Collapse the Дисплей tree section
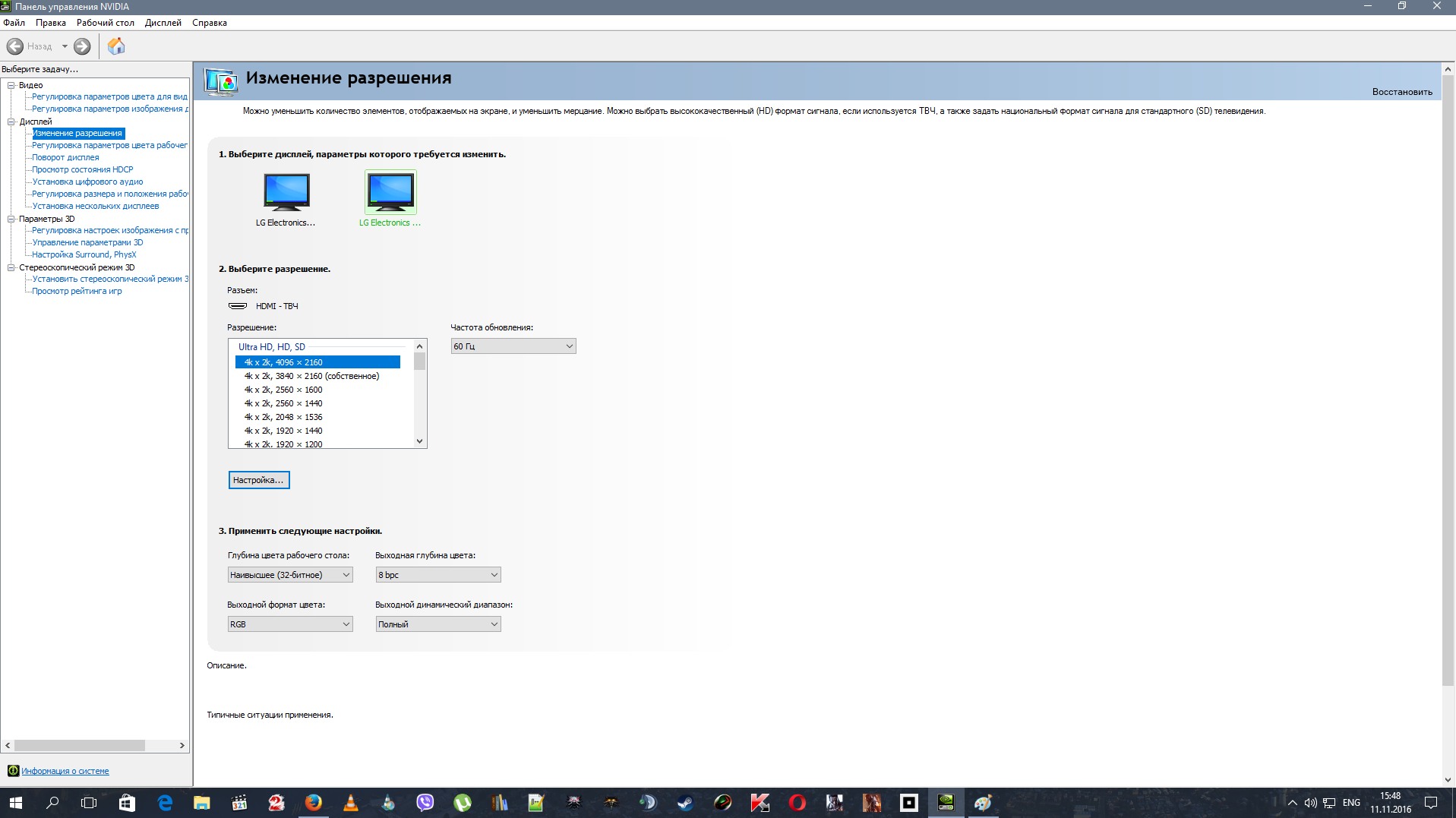The image size is (1456, 818). click(11, 122)
